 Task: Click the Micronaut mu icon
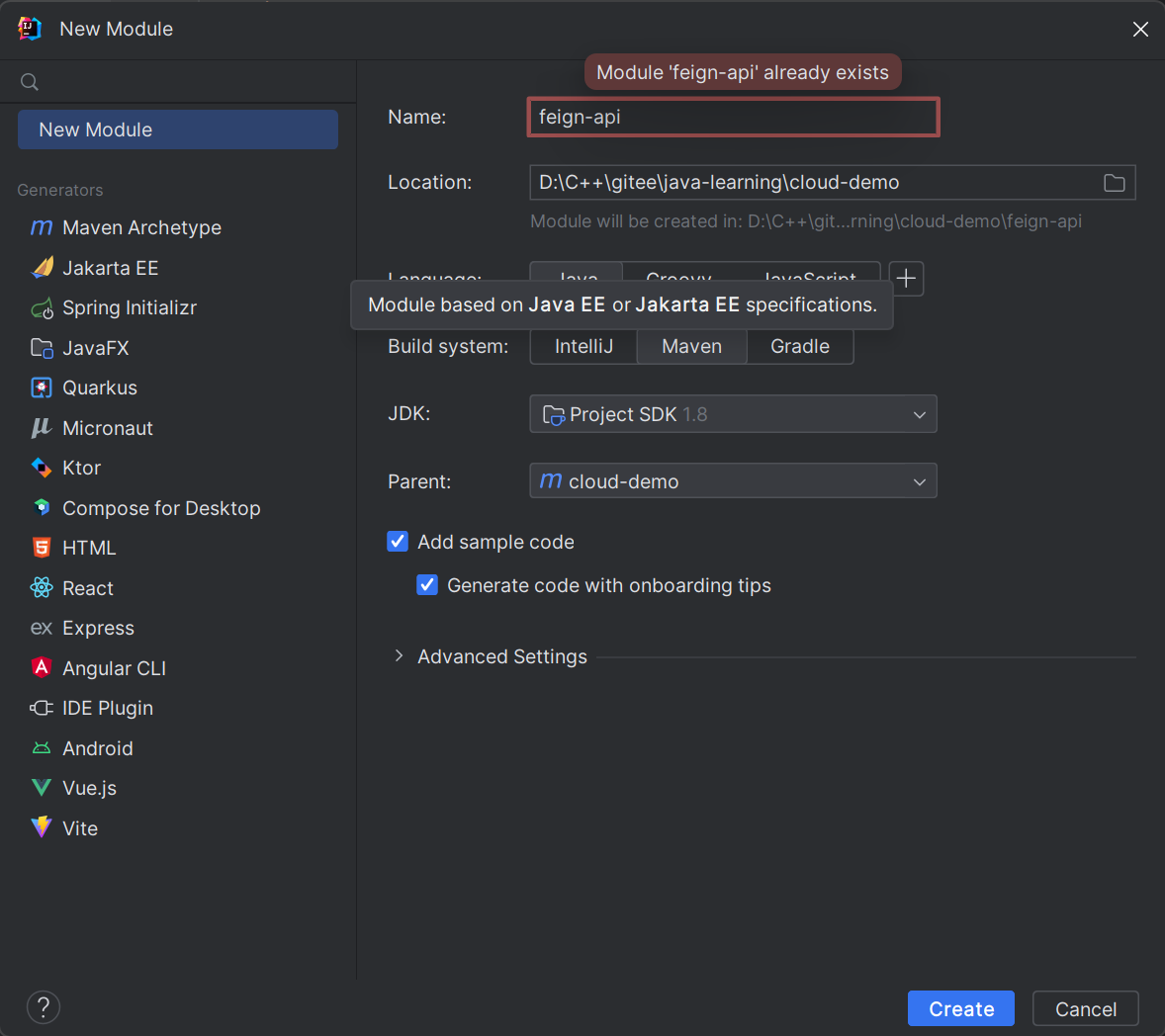coord(42,428)
